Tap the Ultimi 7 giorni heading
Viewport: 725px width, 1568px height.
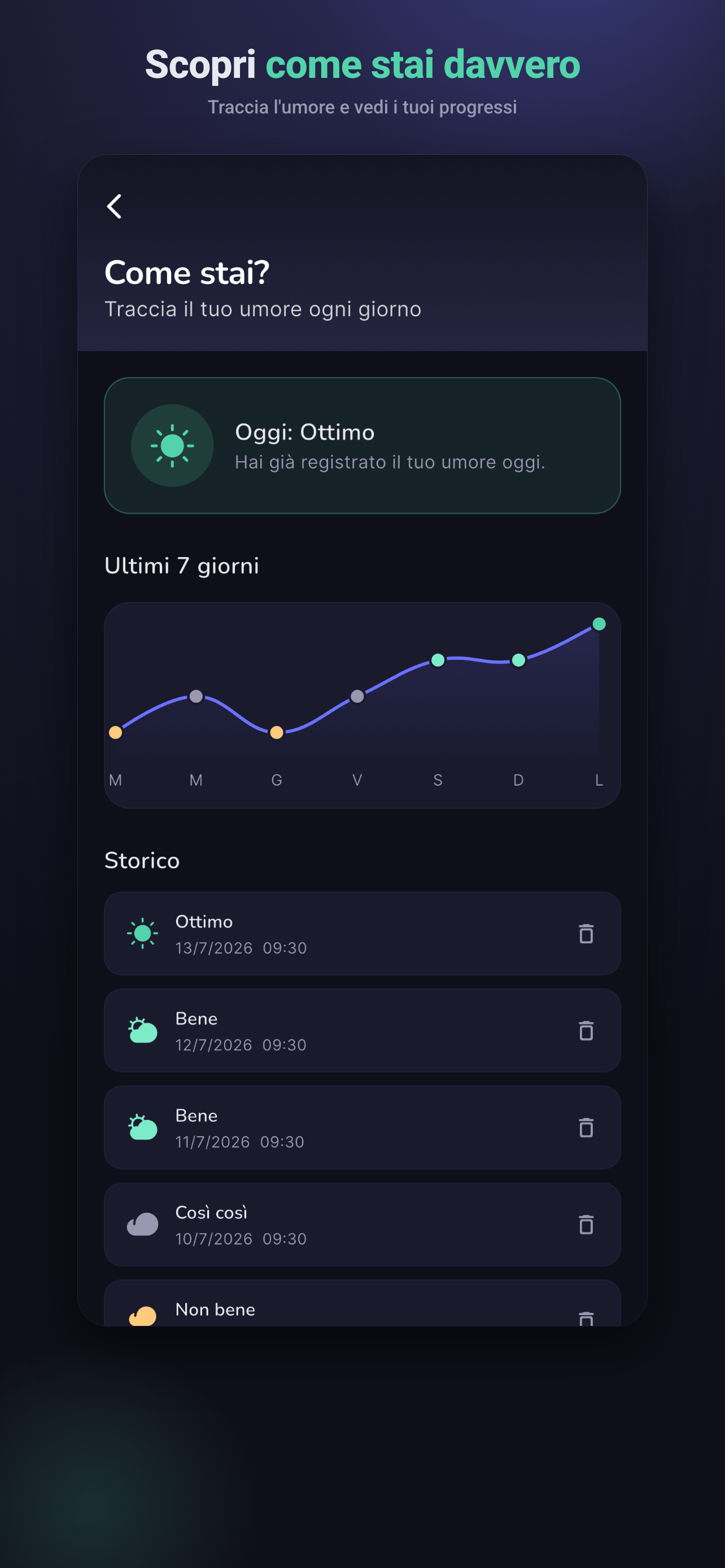[x=181, y=566]
